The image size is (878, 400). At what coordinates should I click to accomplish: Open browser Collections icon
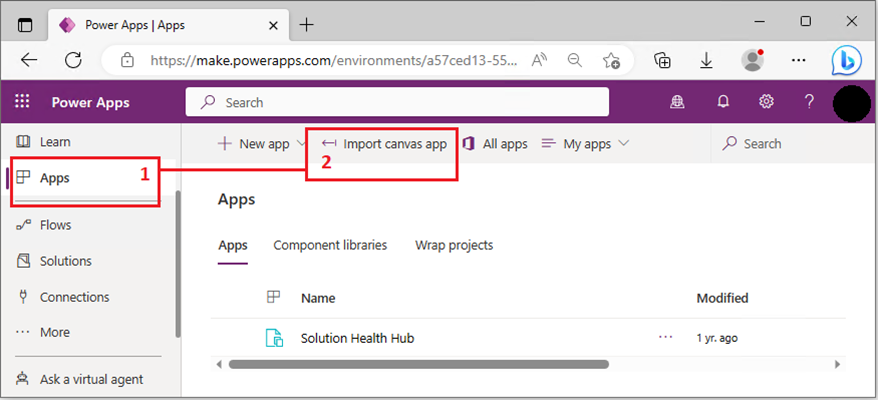(x=662, y=61)
